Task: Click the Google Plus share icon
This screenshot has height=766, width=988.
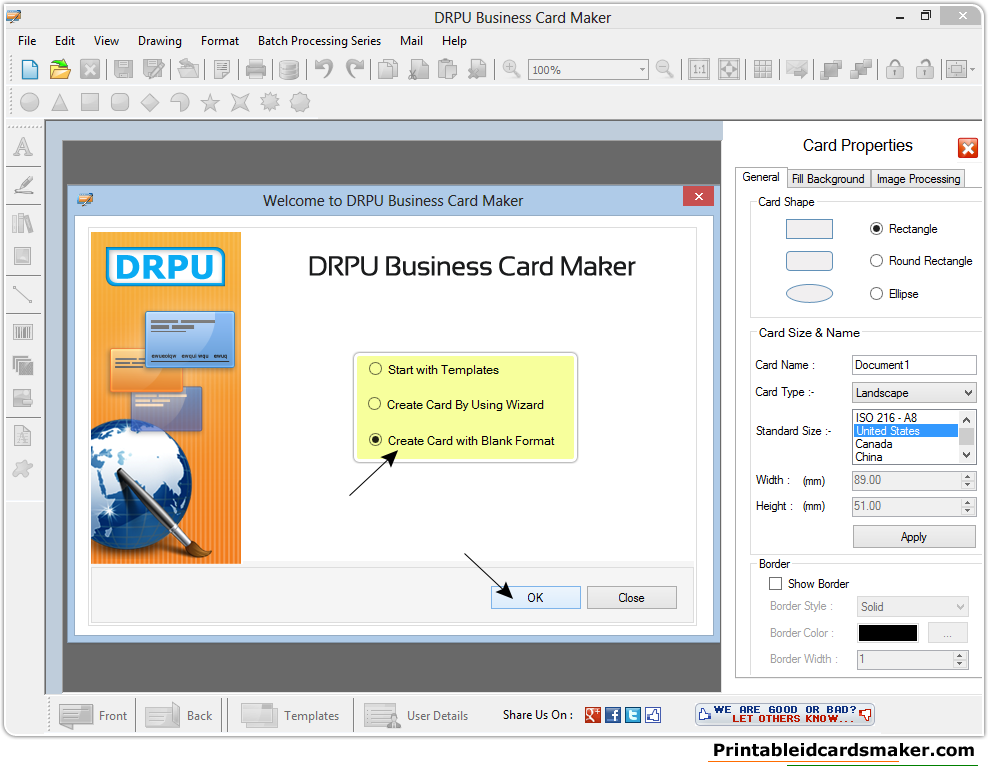Action: 593,715
